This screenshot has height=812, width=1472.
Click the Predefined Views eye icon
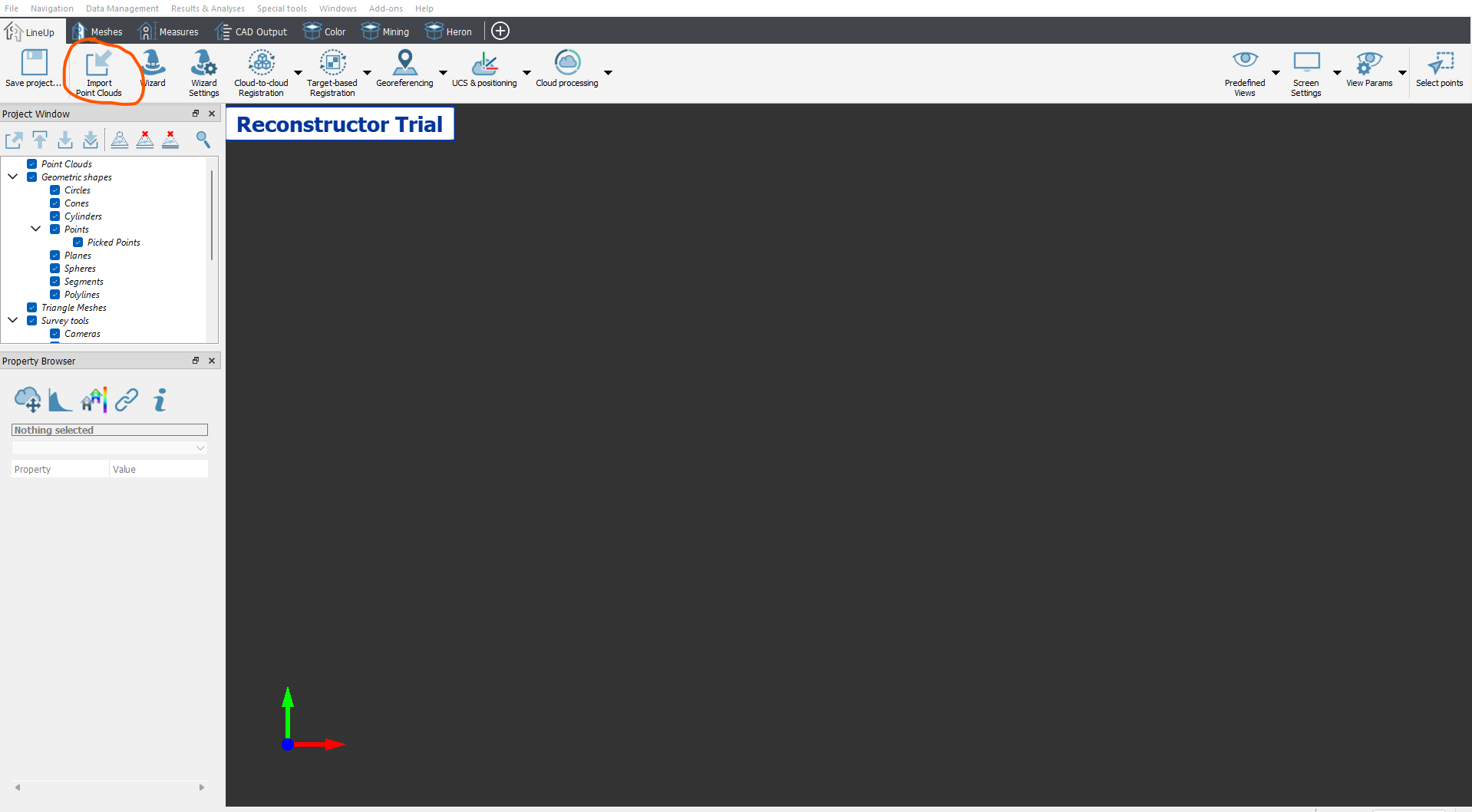(x=1245, y=61)
